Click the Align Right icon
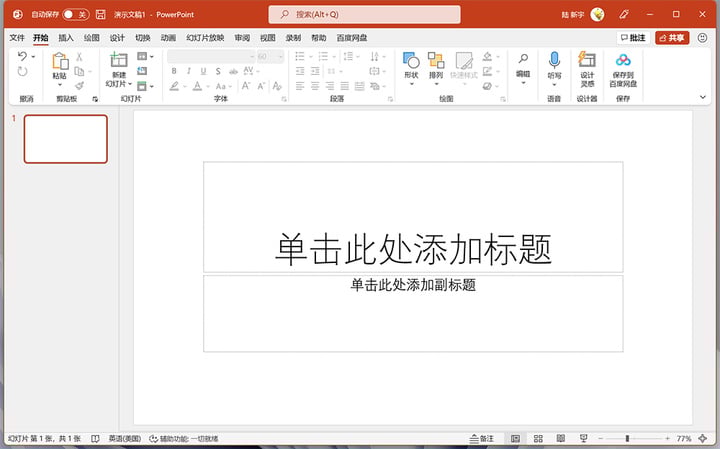The height and width of the screenshot is (449, 720). pos(330,86)
